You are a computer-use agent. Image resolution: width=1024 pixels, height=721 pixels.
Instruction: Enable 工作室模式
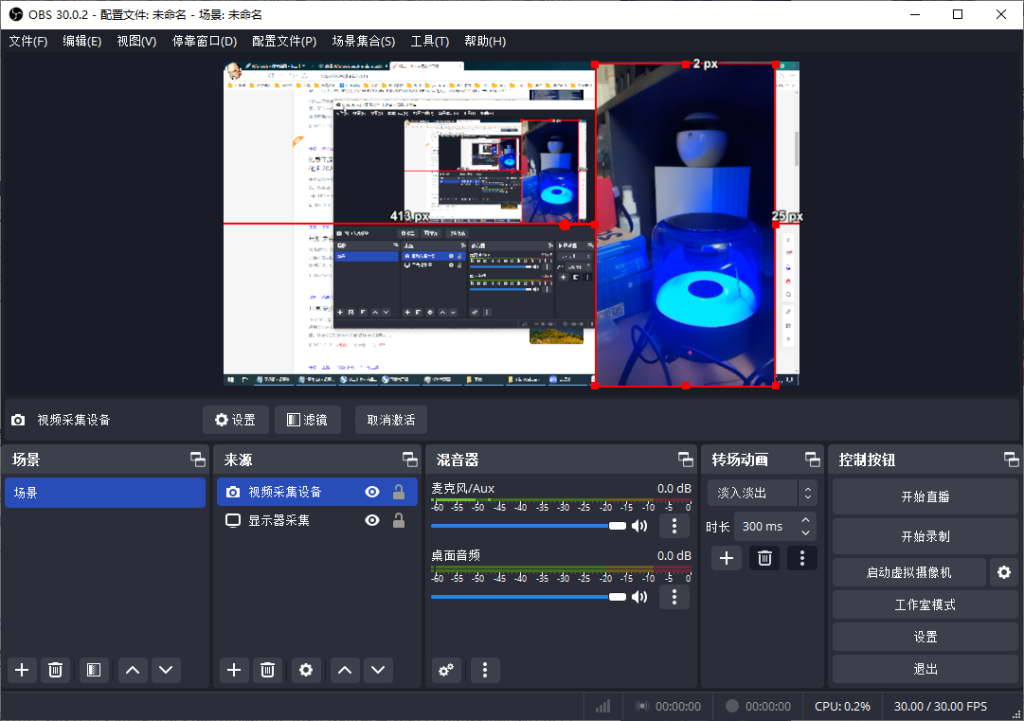[x=923, y=604]
